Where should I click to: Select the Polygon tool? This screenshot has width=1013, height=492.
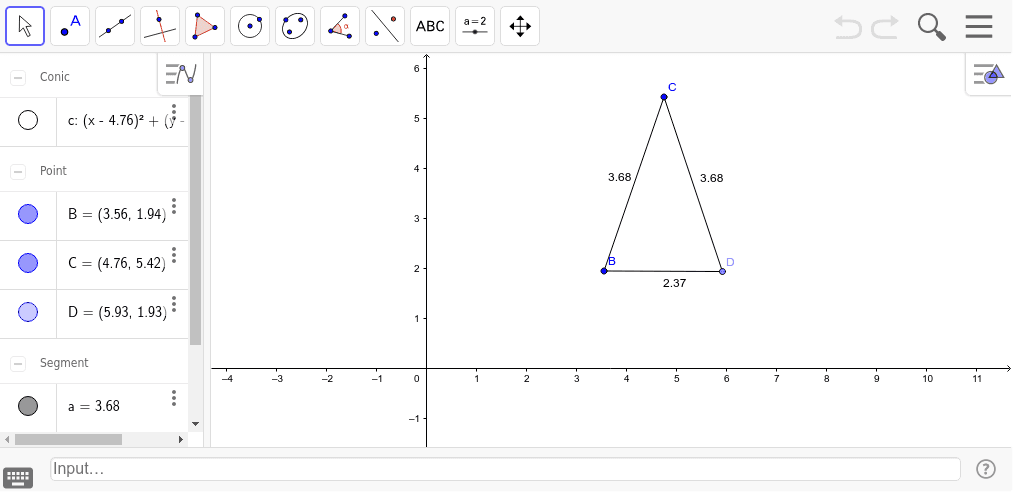pyautogui.click(x=205, y=26)
